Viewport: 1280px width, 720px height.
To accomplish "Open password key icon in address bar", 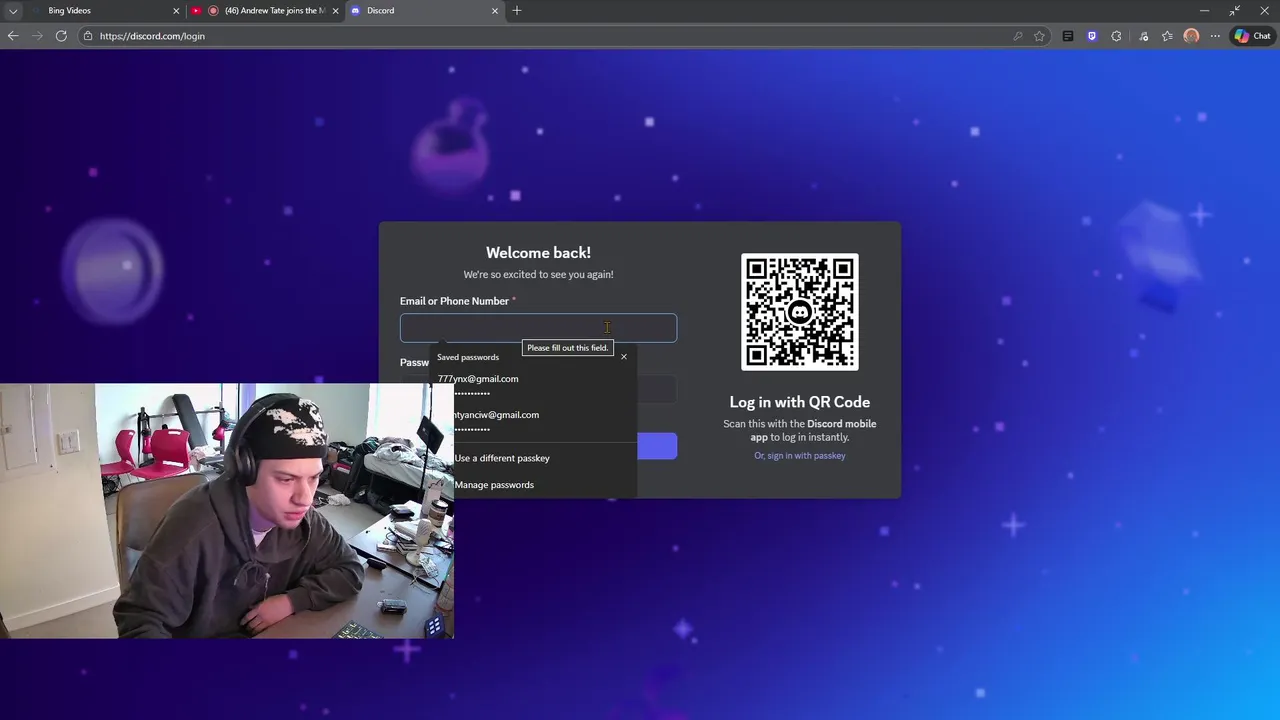I will [1018, 36].
